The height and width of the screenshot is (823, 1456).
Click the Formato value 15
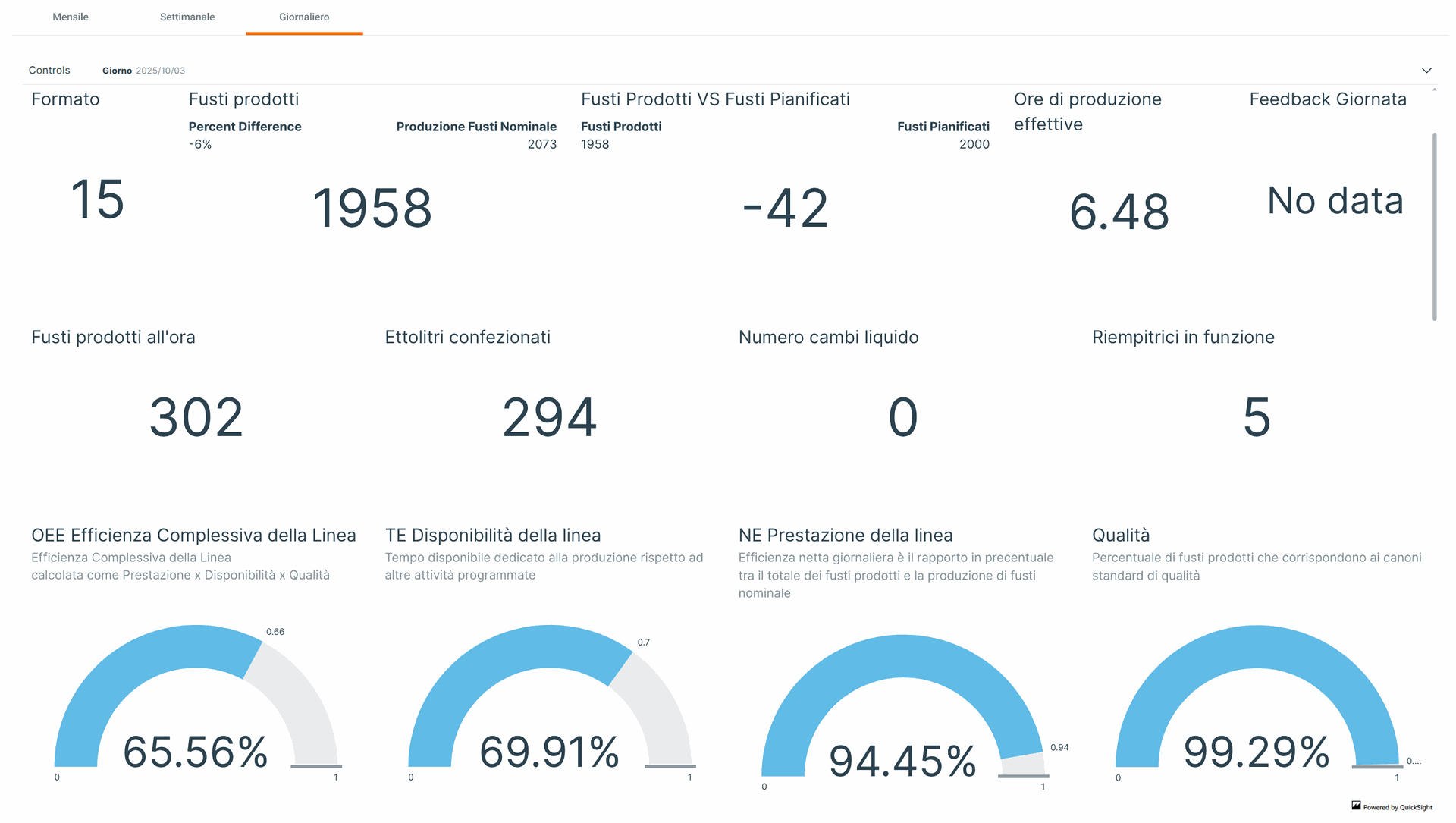tap(97, 199)
